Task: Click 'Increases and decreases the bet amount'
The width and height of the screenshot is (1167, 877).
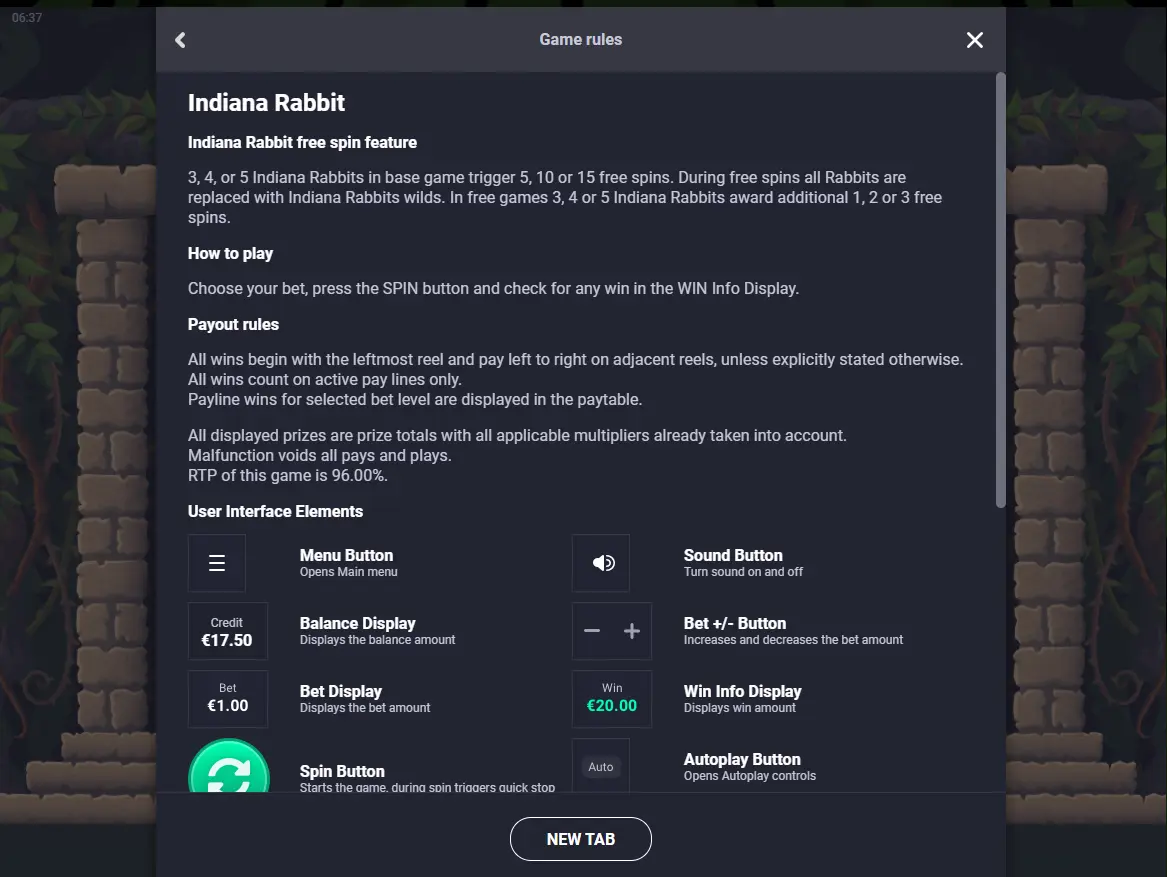Action: 793,640
